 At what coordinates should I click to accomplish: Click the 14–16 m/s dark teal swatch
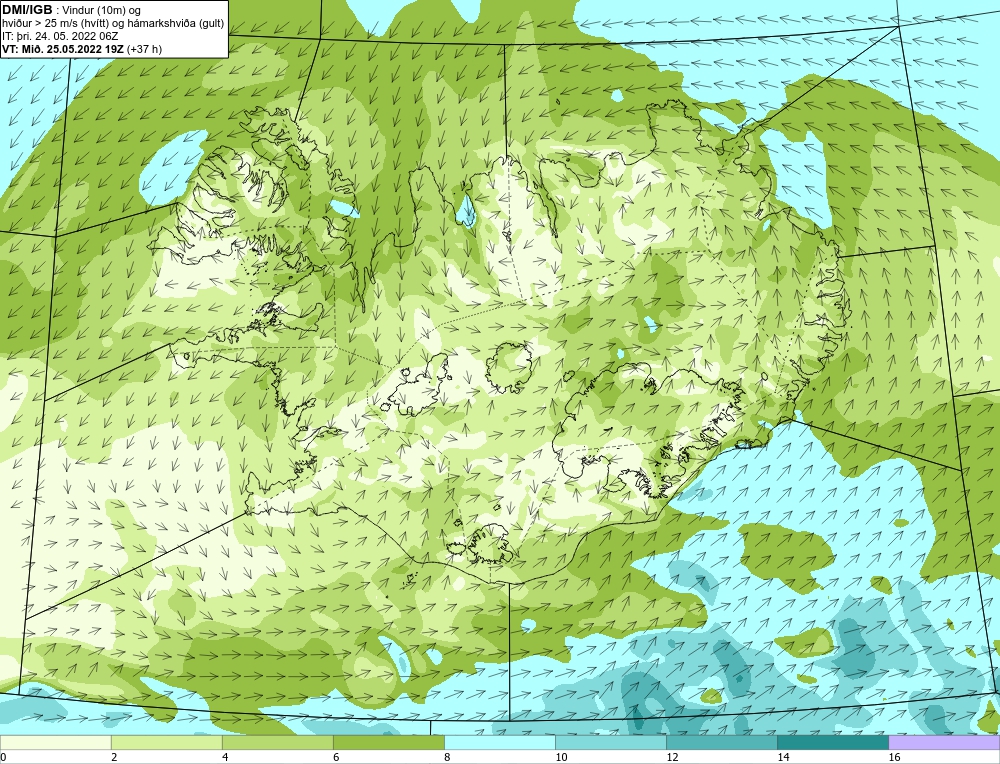coord(832,742)
